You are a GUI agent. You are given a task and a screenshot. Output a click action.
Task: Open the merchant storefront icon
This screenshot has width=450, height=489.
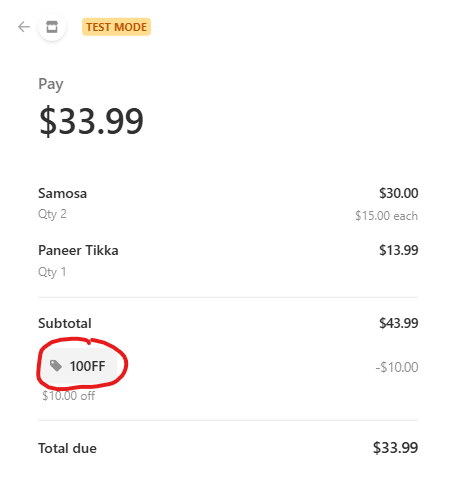52,27
